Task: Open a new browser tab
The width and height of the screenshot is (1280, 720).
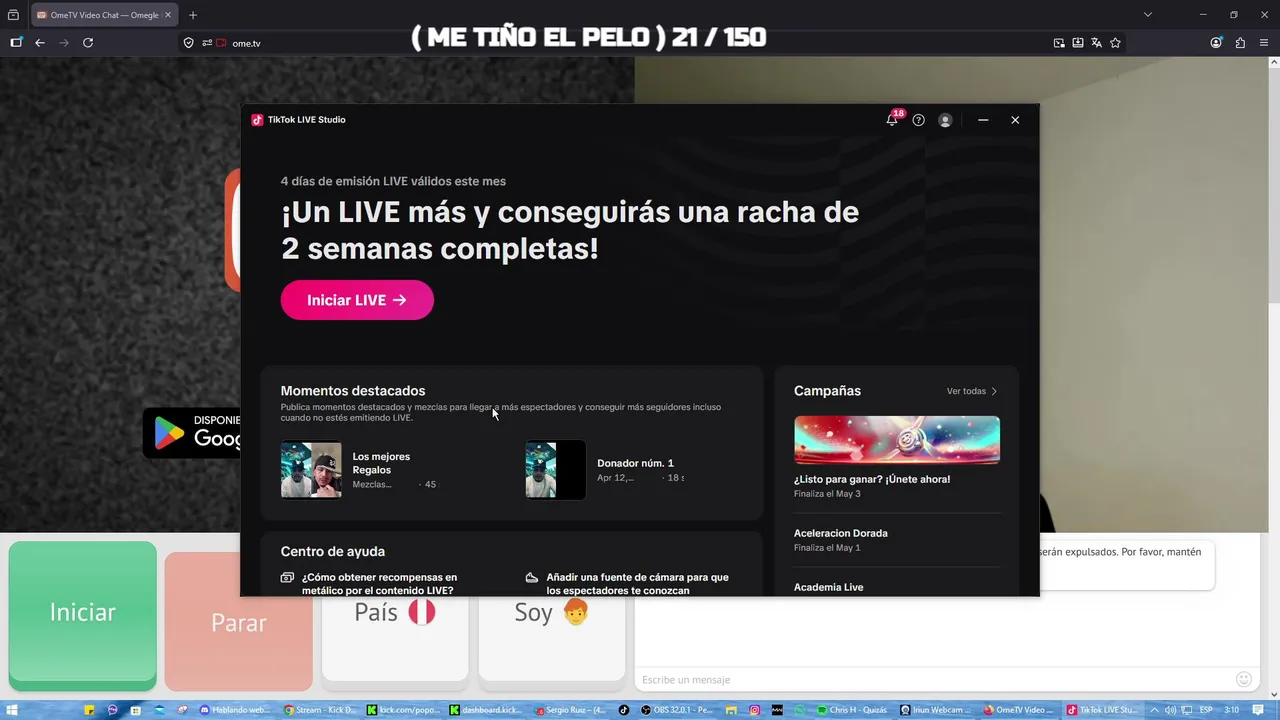Action: pyautogui.click(x=193, y=15)
